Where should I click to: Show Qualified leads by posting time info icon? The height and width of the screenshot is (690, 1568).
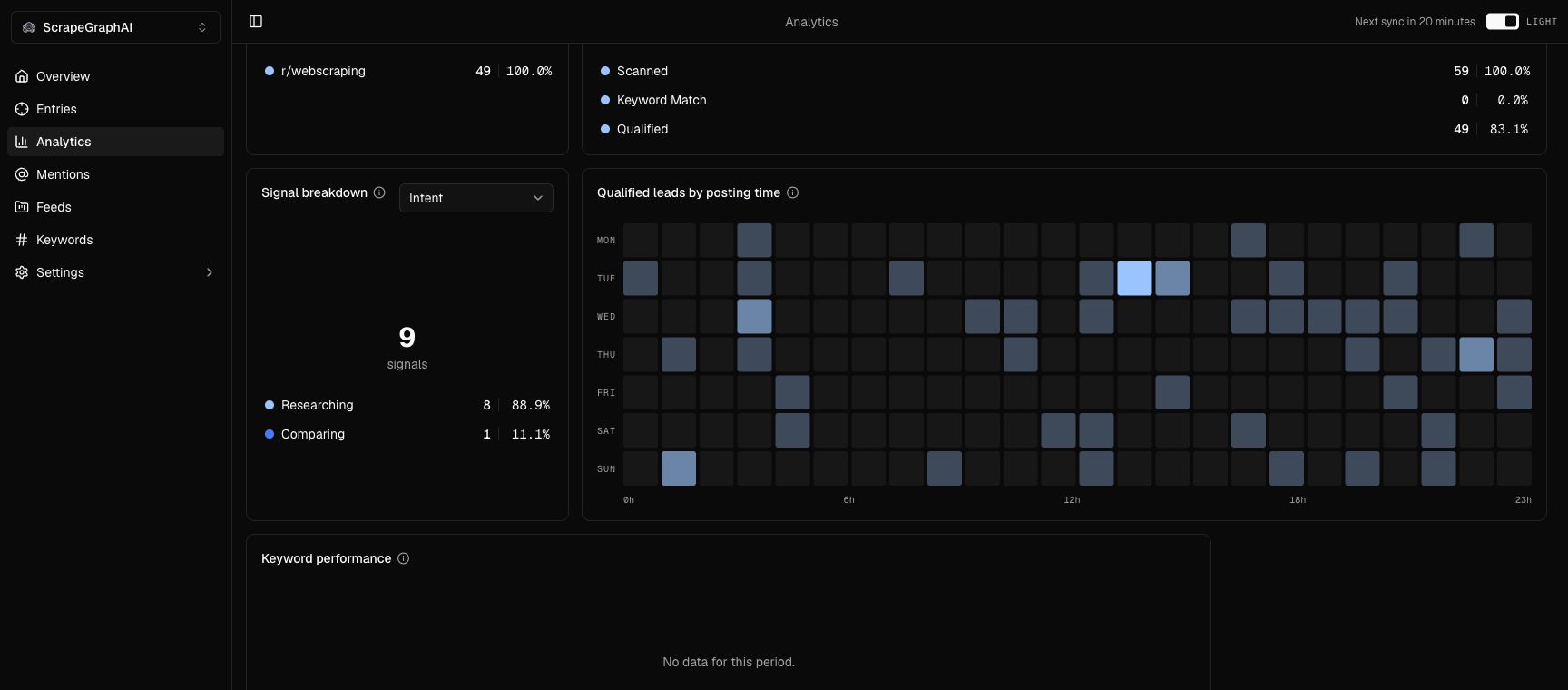792,192
